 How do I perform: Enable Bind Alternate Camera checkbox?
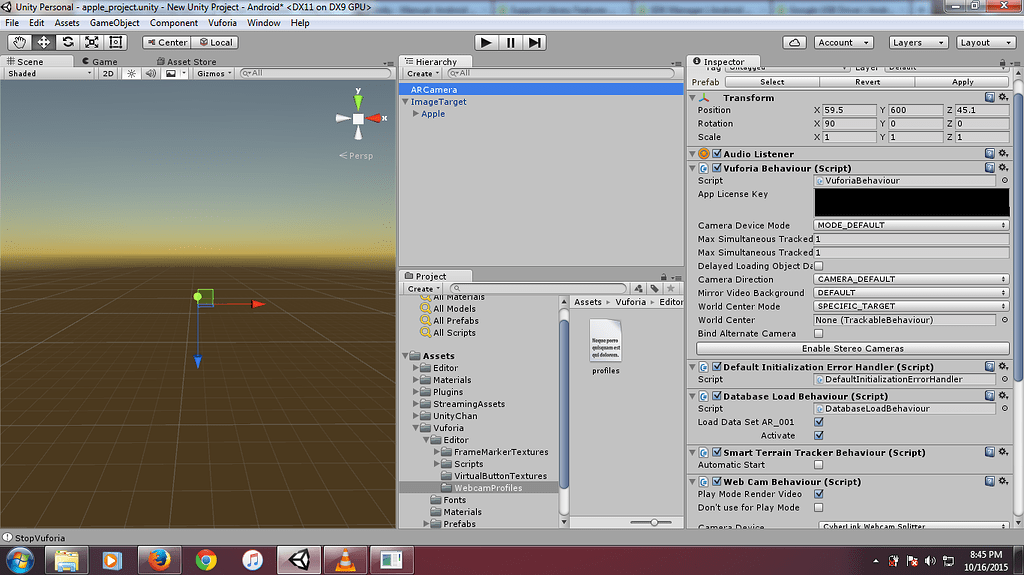819,334
